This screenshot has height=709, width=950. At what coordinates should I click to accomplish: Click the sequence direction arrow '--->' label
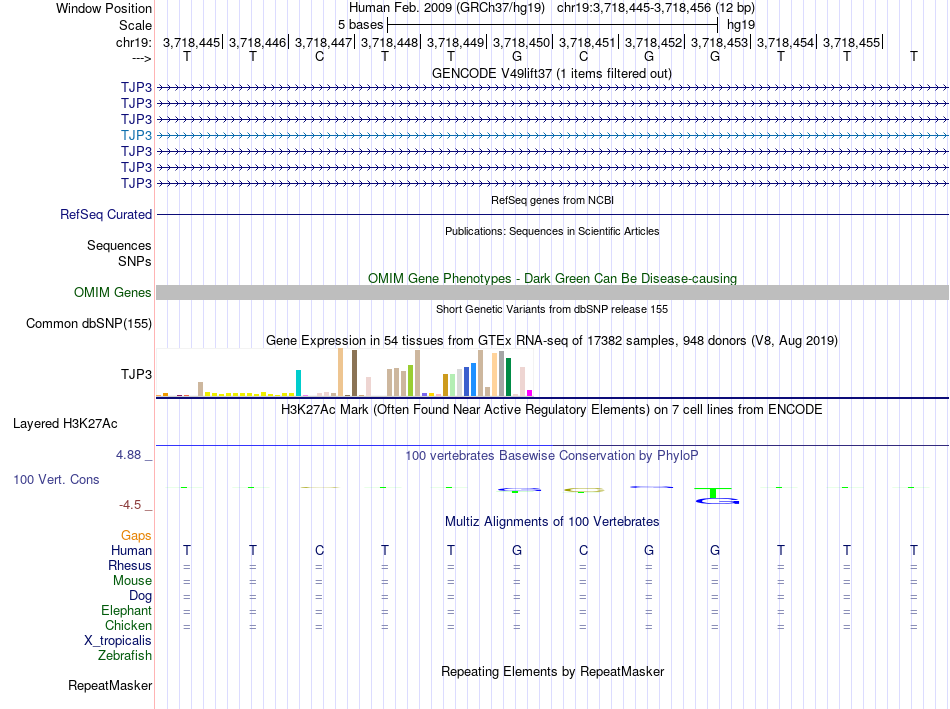[x=142, y=58]
